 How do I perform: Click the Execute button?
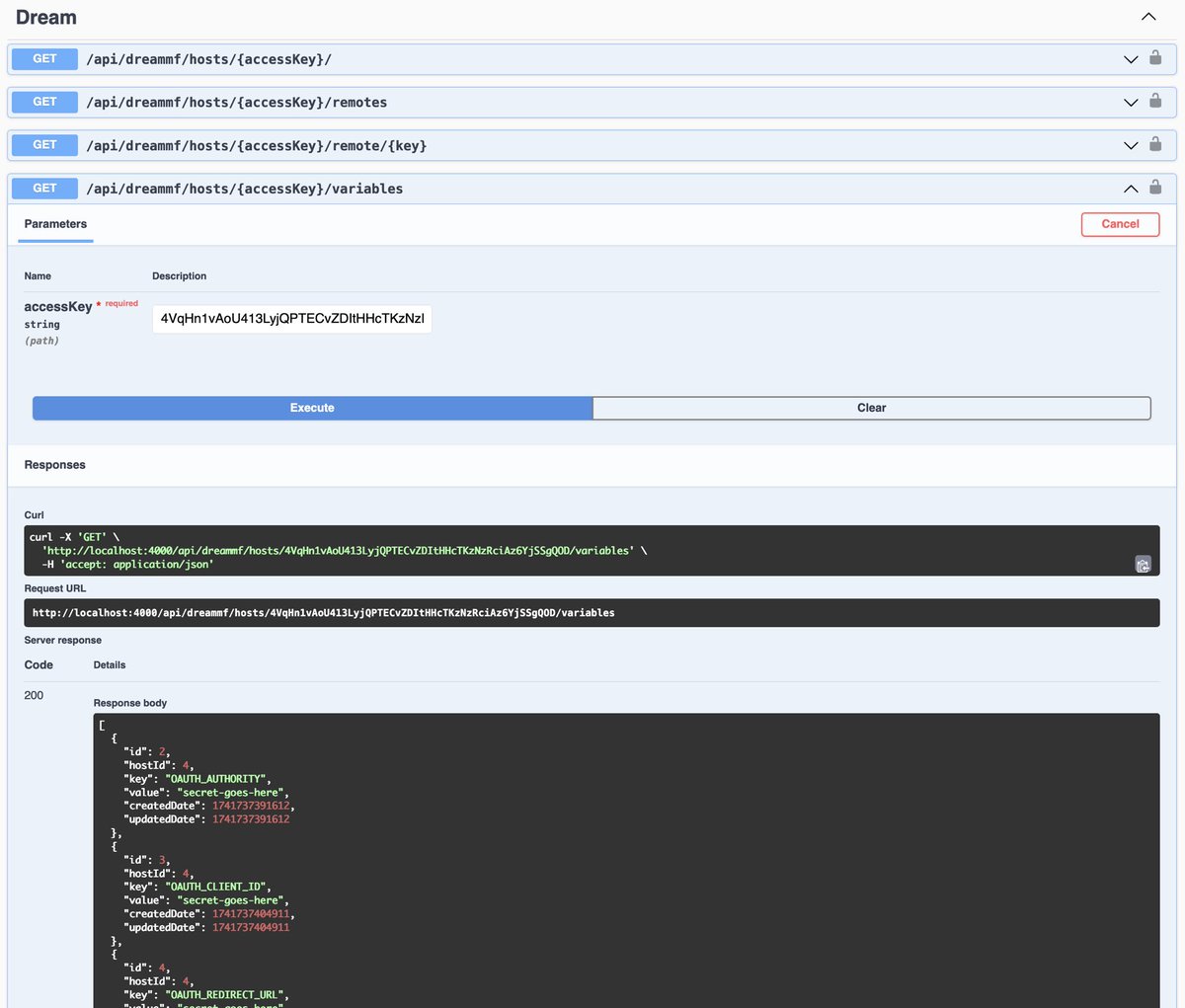[x=312, y=408]
